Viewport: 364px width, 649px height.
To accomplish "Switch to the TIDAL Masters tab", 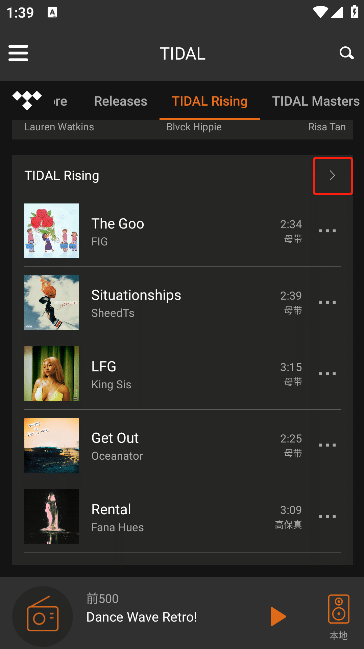I will click(316, 101).
